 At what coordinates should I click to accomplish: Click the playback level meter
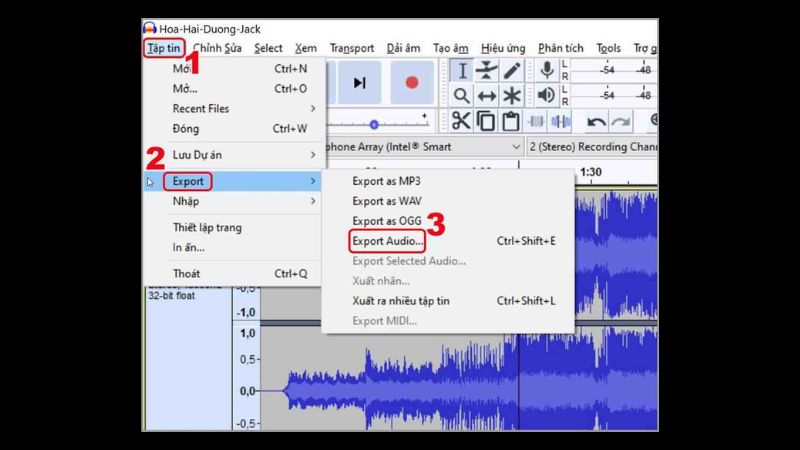(615, 95)
